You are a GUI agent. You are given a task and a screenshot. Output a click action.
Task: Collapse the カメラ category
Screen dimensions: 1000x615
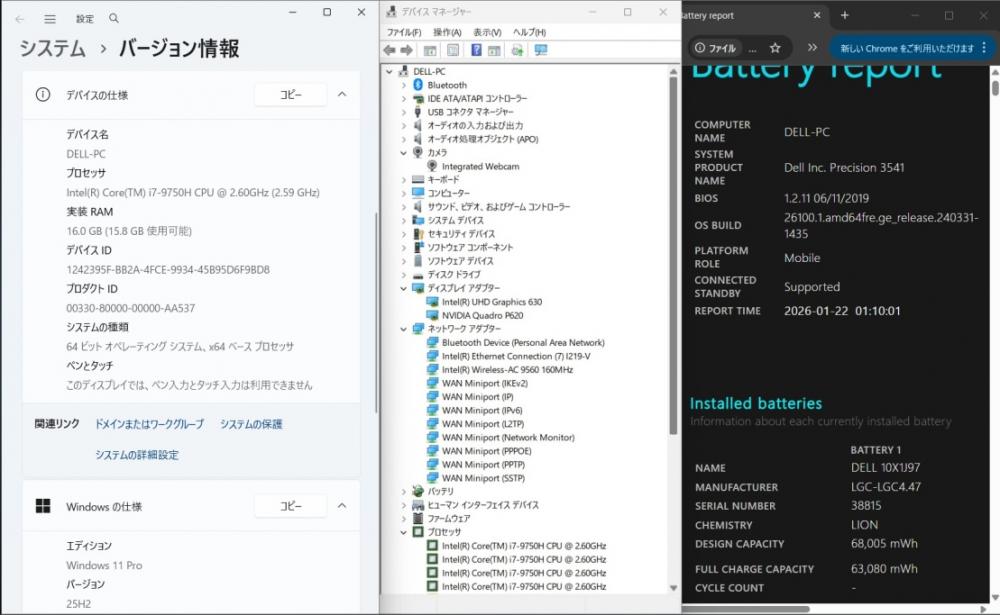coord(403,152)
